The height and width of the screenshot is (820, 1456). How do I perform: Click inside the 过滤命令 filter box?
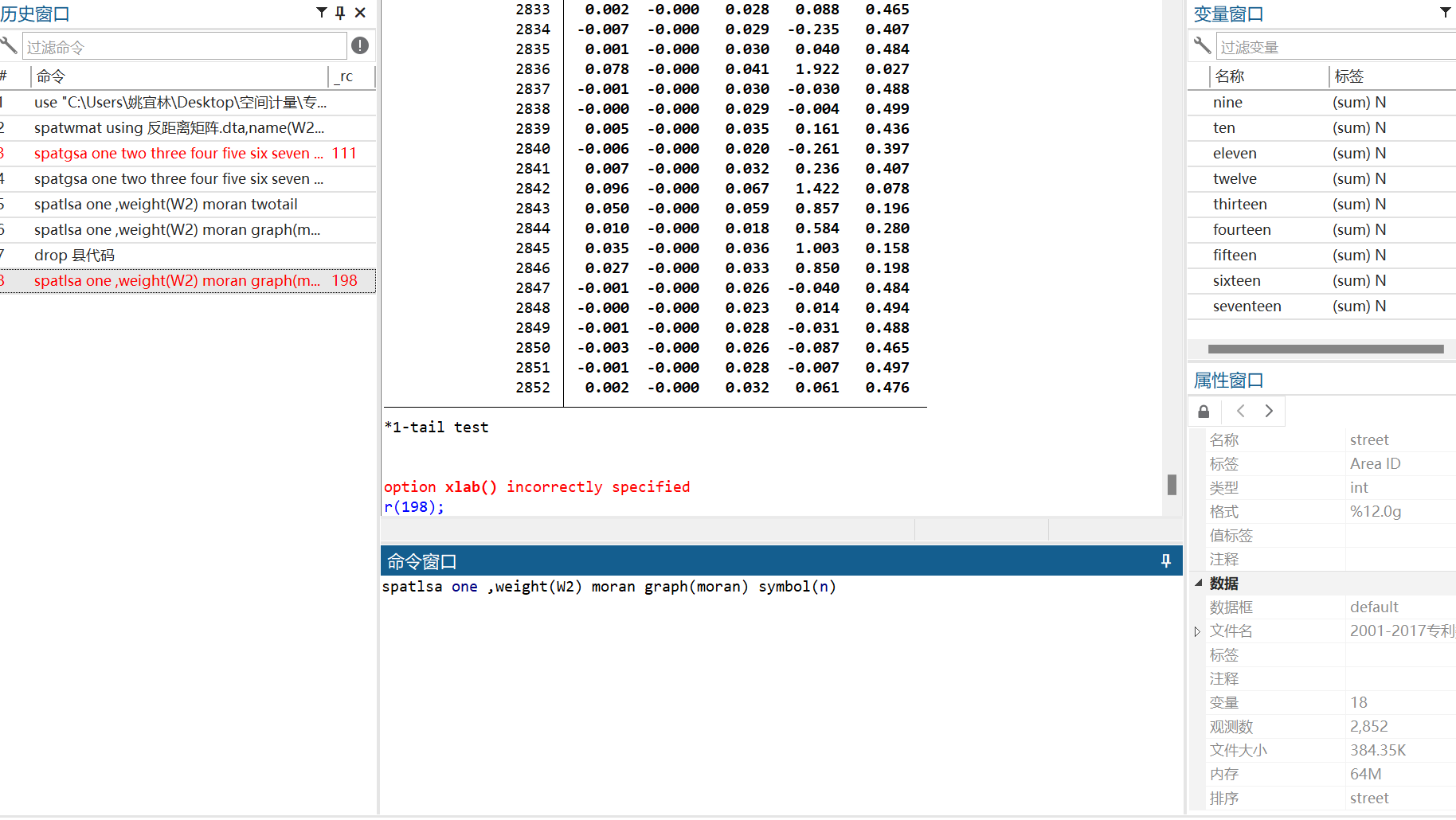[183, 45]
